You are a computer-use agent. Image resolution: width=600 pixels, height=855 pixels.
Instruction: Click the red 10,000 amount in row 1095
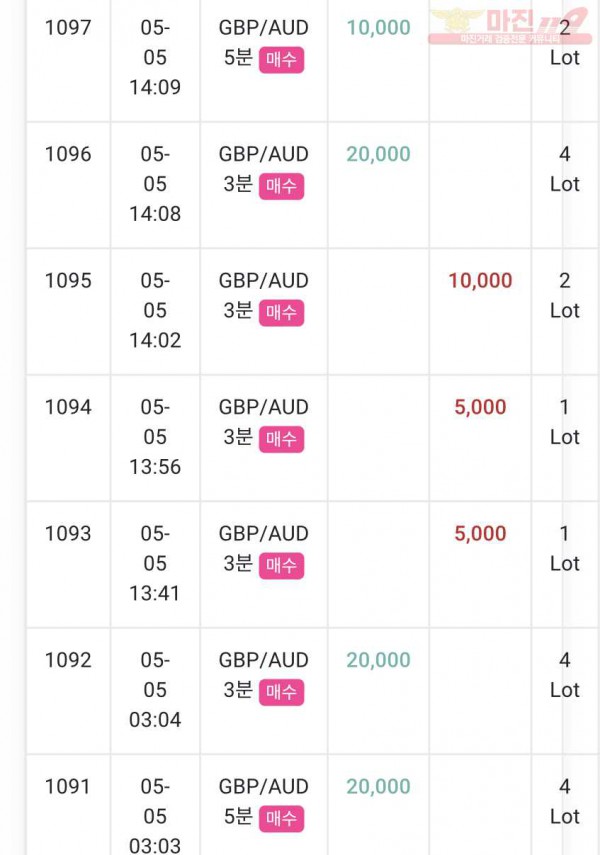[481, 280]
